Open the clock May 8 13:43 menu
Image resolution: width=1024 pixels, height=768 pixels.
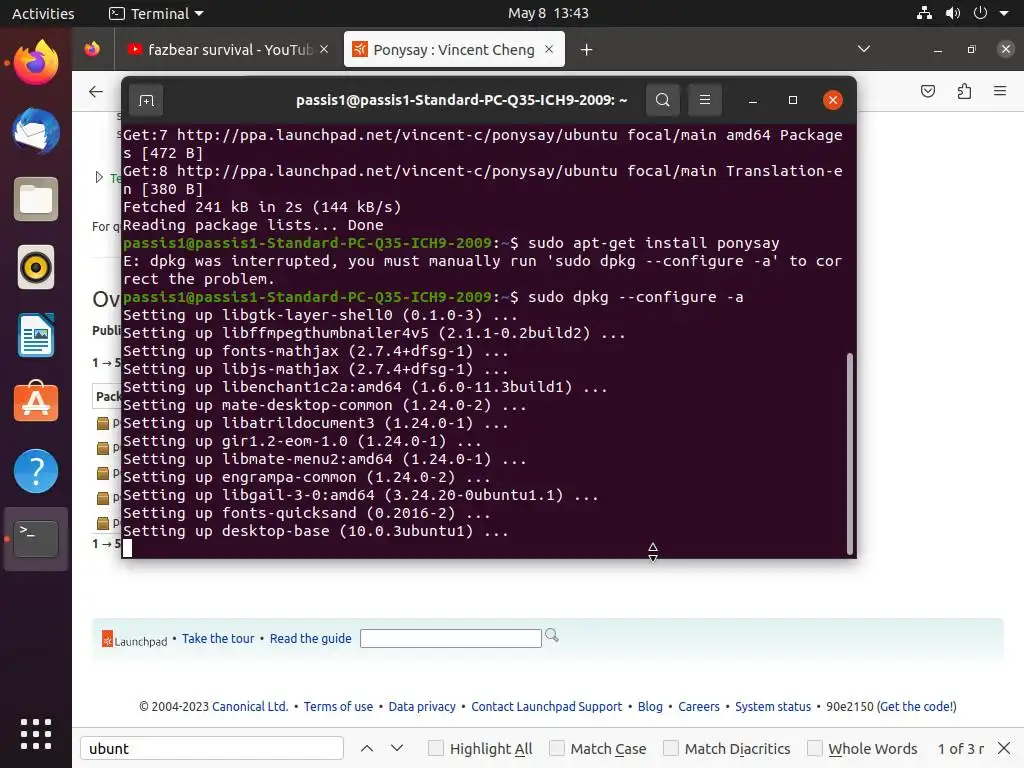[x=549, y=13]
